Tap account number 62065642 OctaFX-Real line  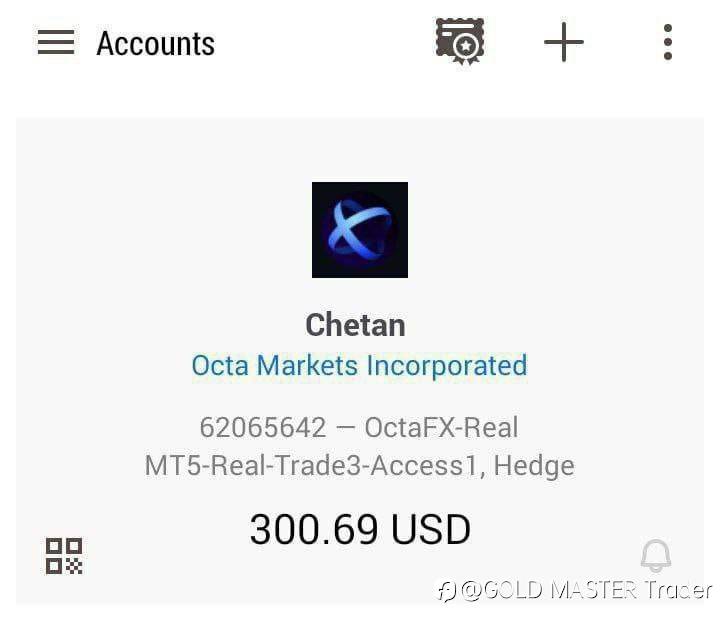coord(359,427)
